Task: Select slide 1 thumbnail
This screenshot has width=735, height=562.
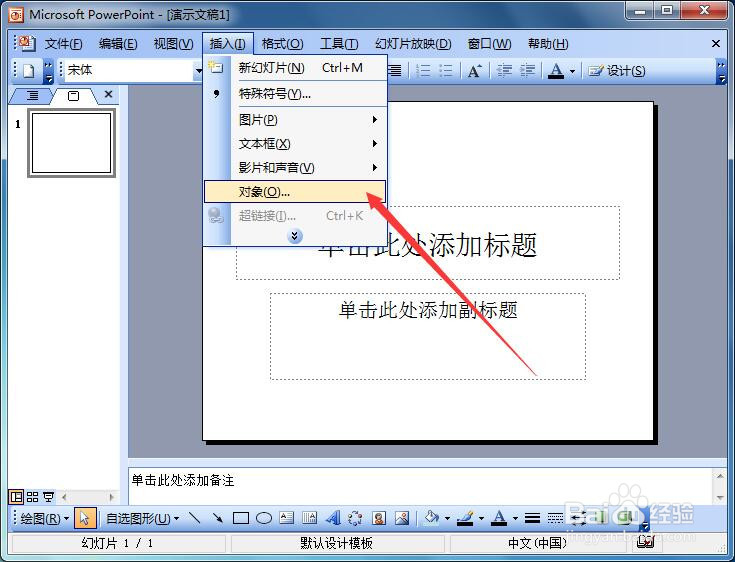Action: coord(71,143)
